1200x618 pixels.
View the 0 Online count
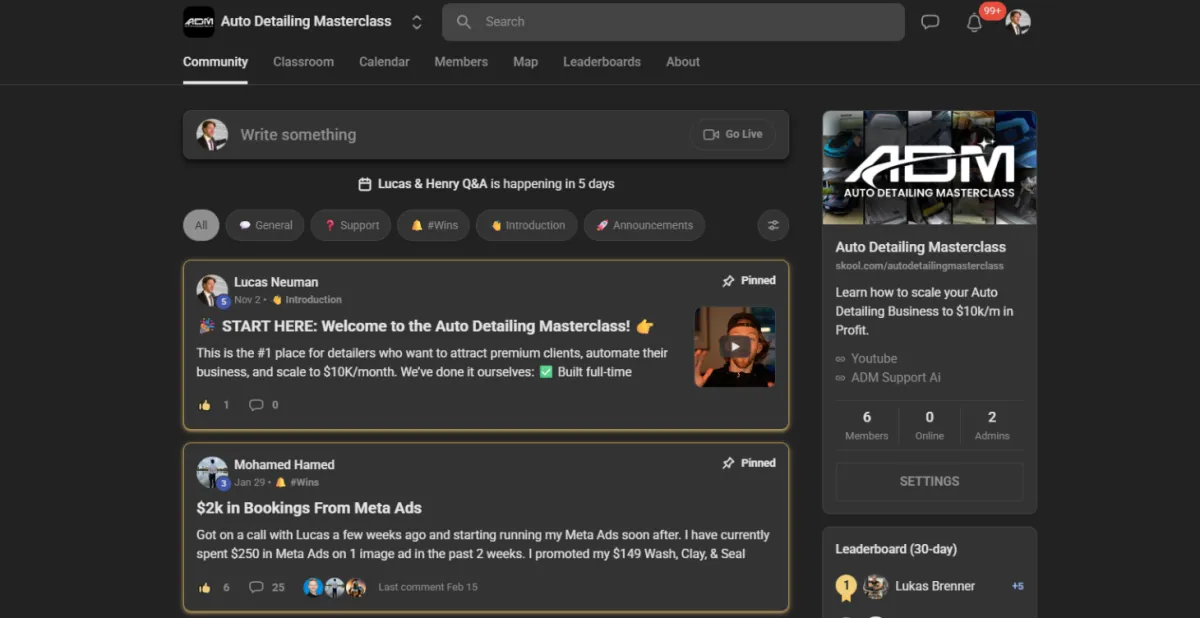(929, 425)
